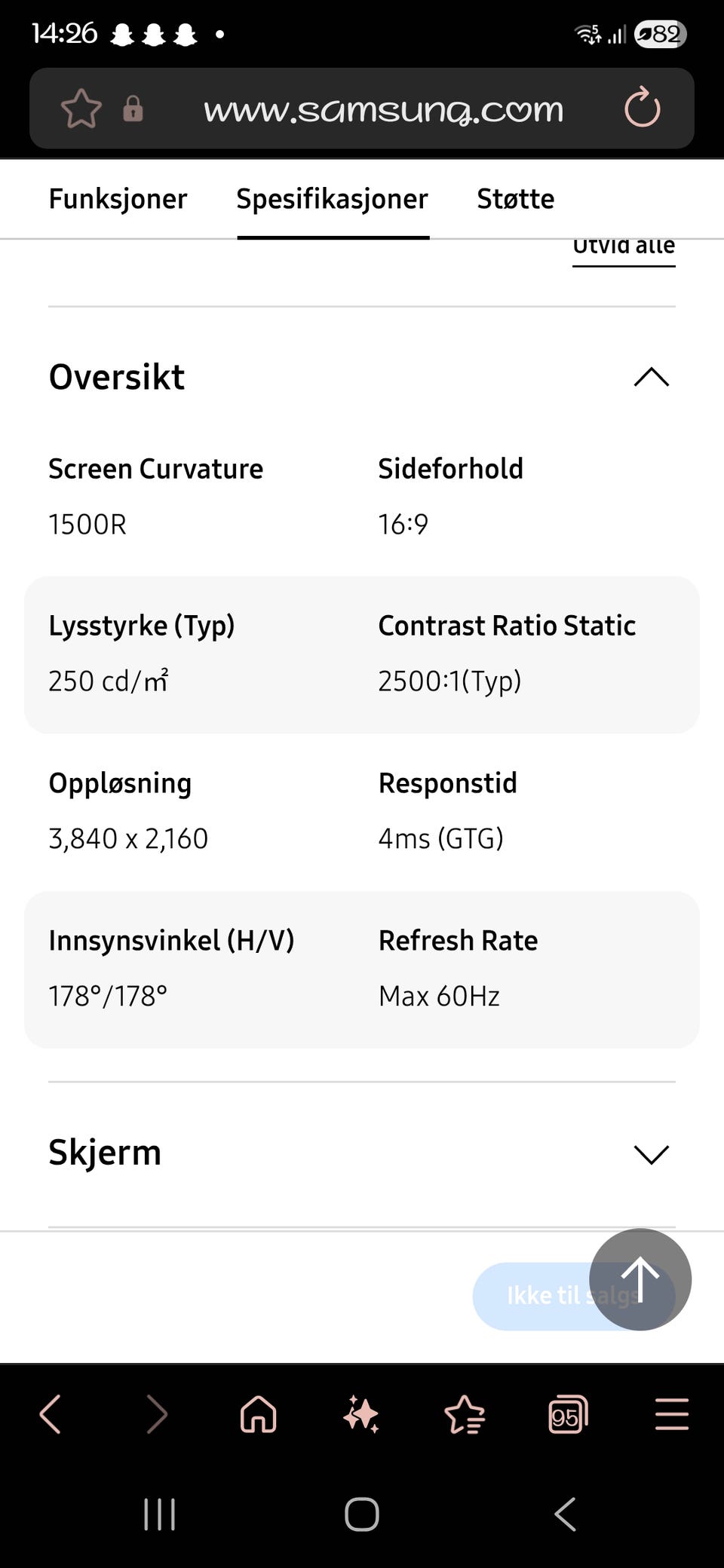The height and width of the screenshot is (1568, 724).
Task: Tap the browser forward arrow
Action: (156, 1413)
